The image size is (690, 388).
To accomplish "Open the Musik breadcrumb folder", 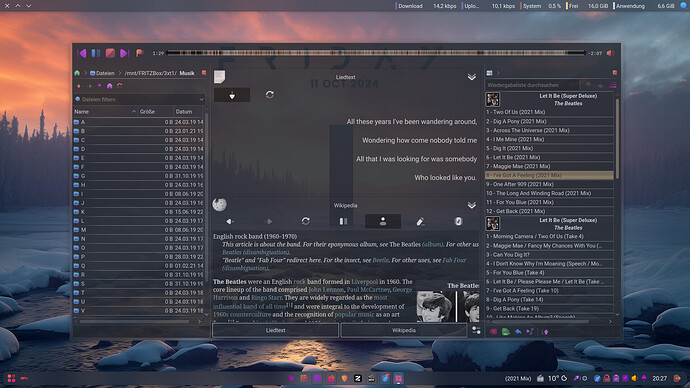I will coord(187,73).
